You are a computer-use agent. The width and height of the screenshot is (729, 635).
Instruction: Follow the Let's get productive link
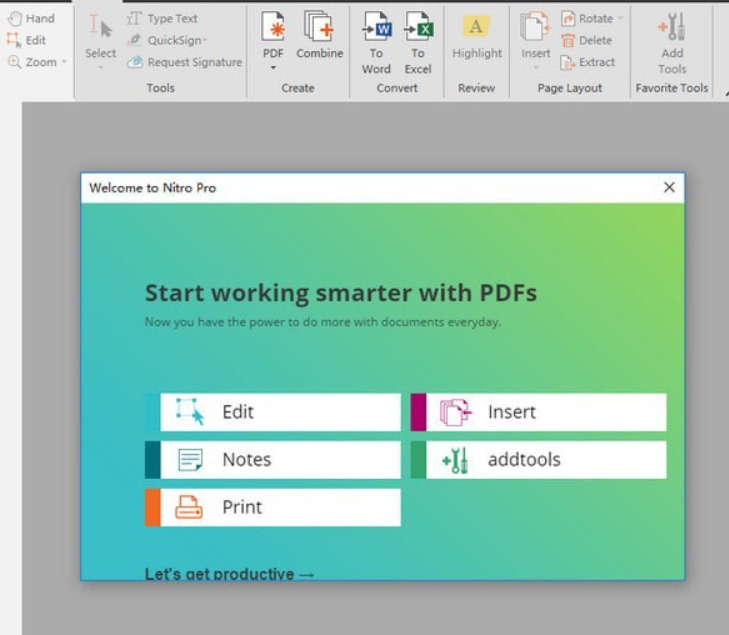[230, 574]
